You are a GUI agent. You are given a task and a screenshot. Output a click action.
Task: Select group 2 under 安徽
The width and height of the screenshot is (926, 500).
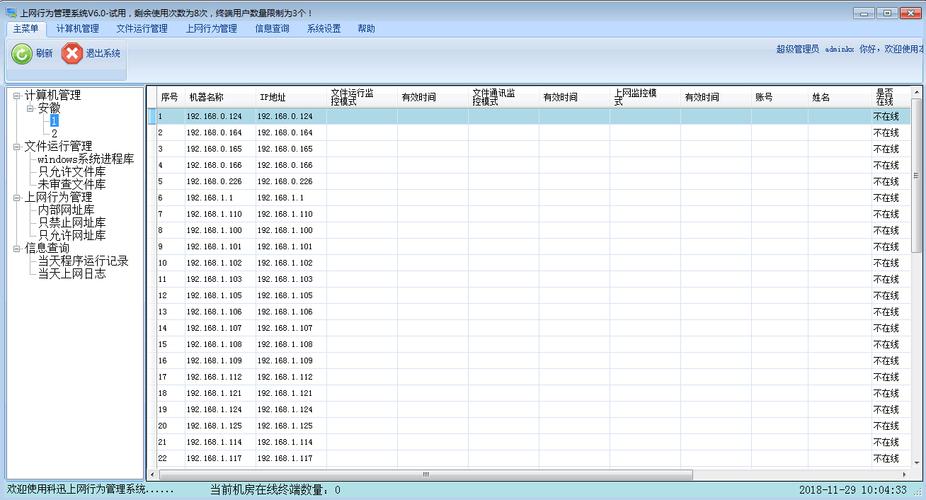(x=54, y=134)
